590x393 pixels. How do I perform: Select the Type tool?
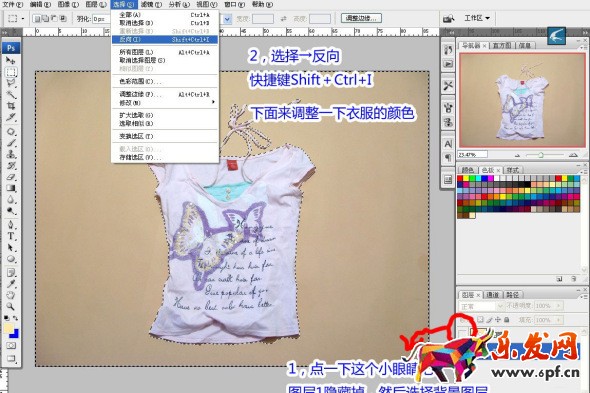pos(11,236)
